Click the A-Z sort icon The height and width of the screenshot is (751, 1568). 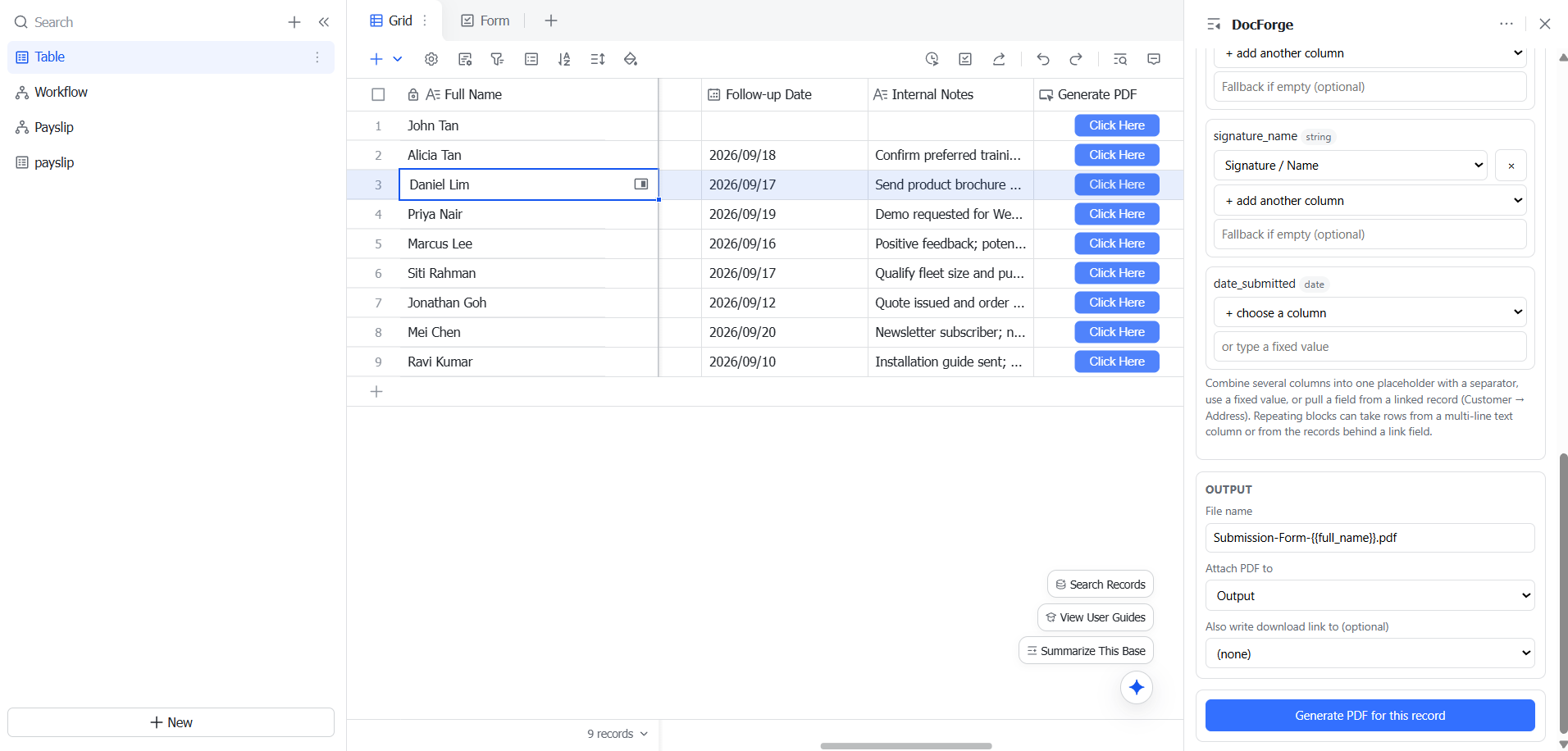click(564, 59)
